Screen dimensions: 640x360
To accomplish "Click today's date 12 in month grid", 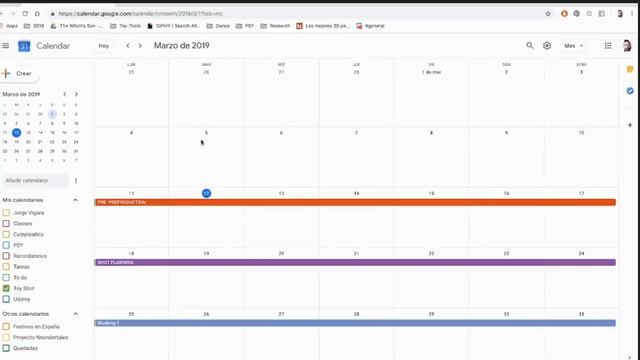I will click(x=207, y=193).
